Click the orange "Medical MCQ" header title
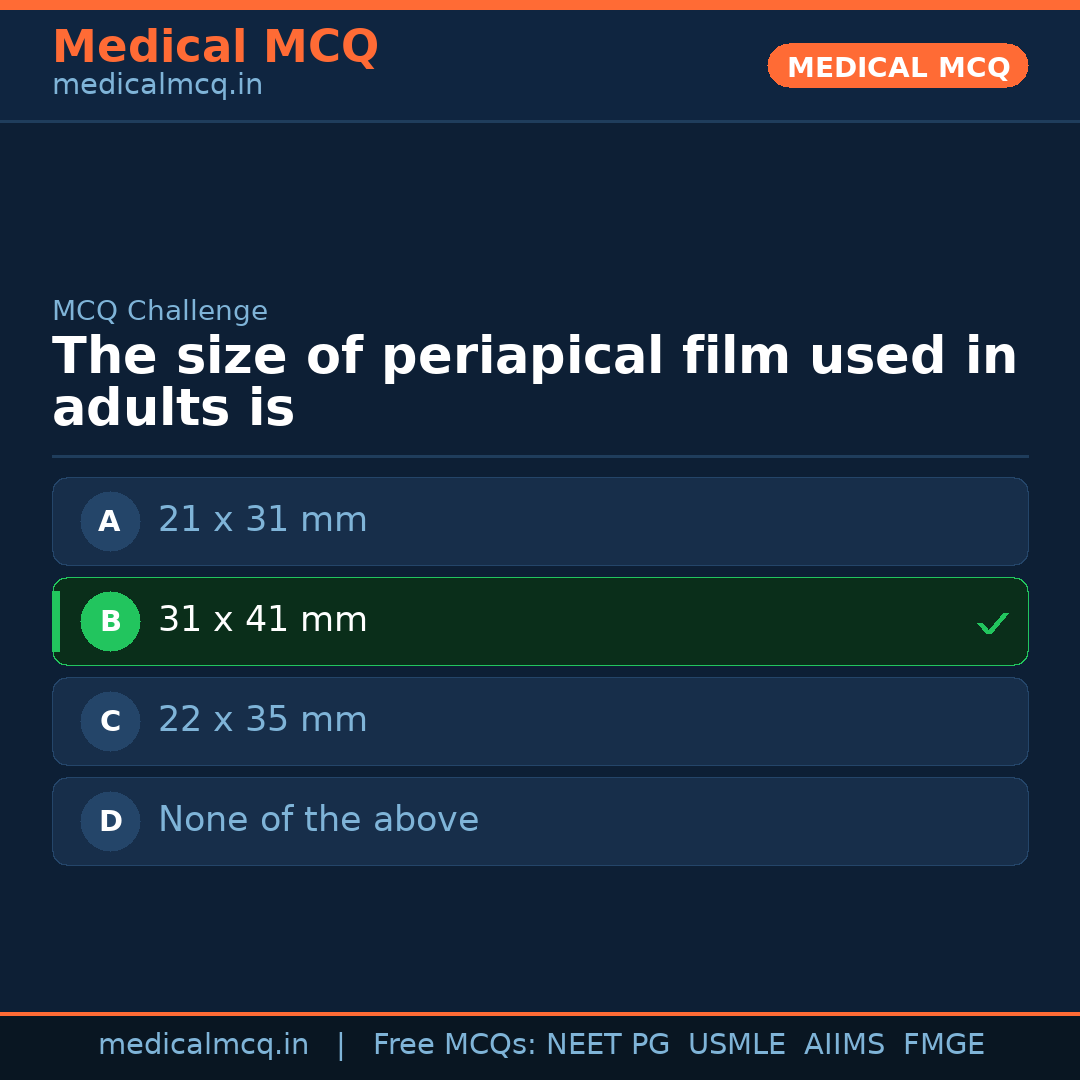Viewport: 1080px width, 1080px height. 215,47
